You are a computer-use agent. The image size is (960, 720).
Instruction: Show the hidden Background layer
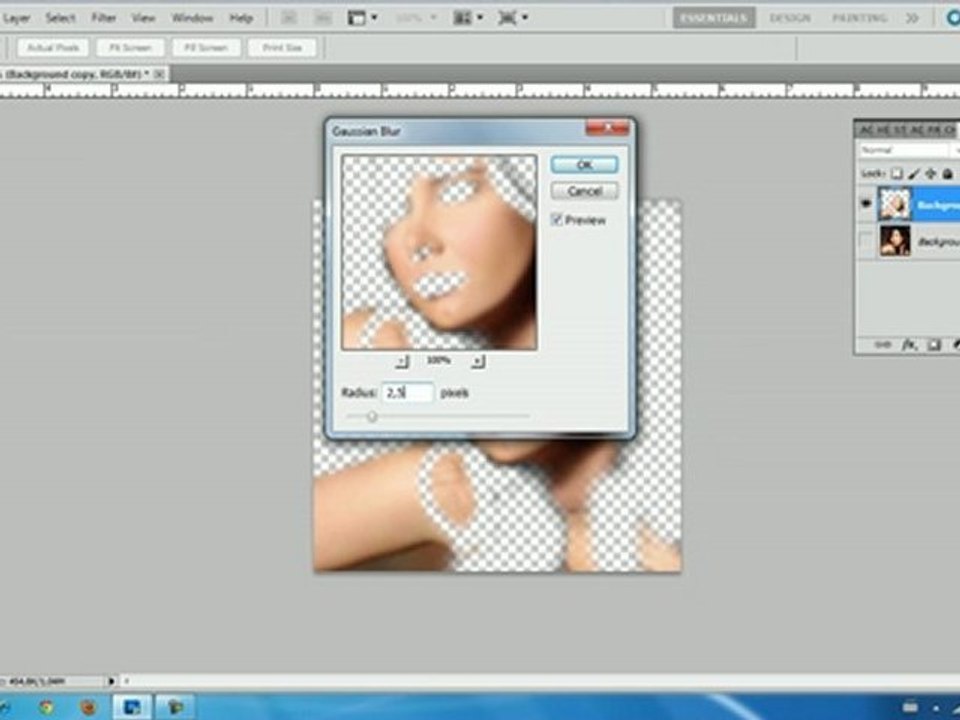point(866,241)
